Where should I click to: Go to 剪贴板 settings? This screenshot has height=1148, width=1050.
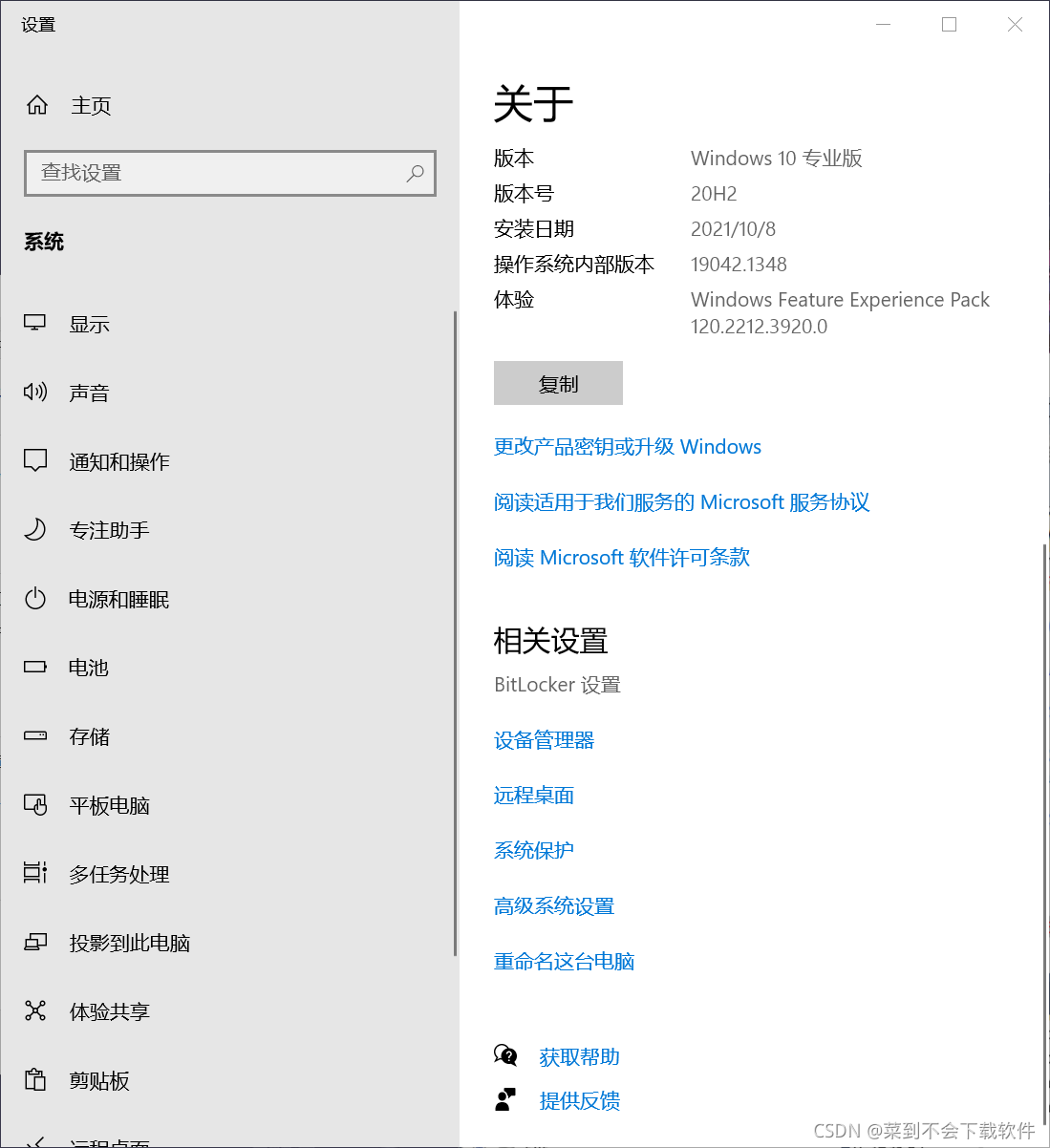(99, 1080)
